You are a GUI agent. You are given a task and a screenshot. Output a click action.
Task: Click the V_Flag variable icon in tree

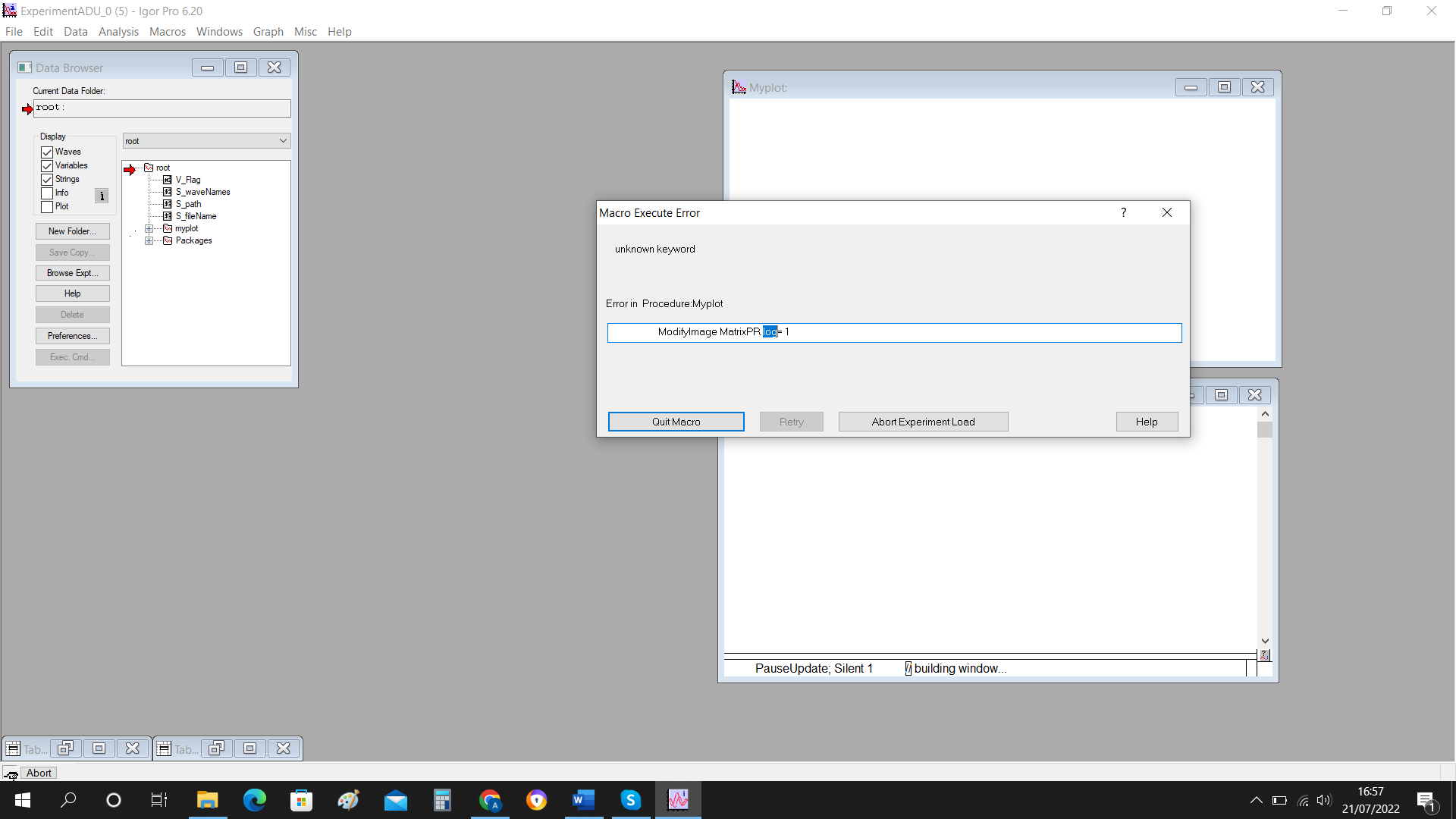(x=168, y=180)
